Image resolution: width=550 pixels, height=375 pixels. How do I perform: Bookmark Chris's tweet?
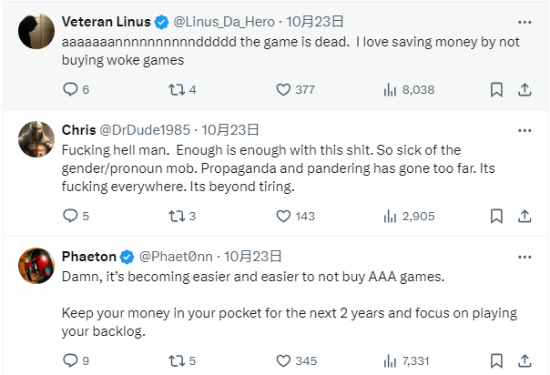coord(496,216)
